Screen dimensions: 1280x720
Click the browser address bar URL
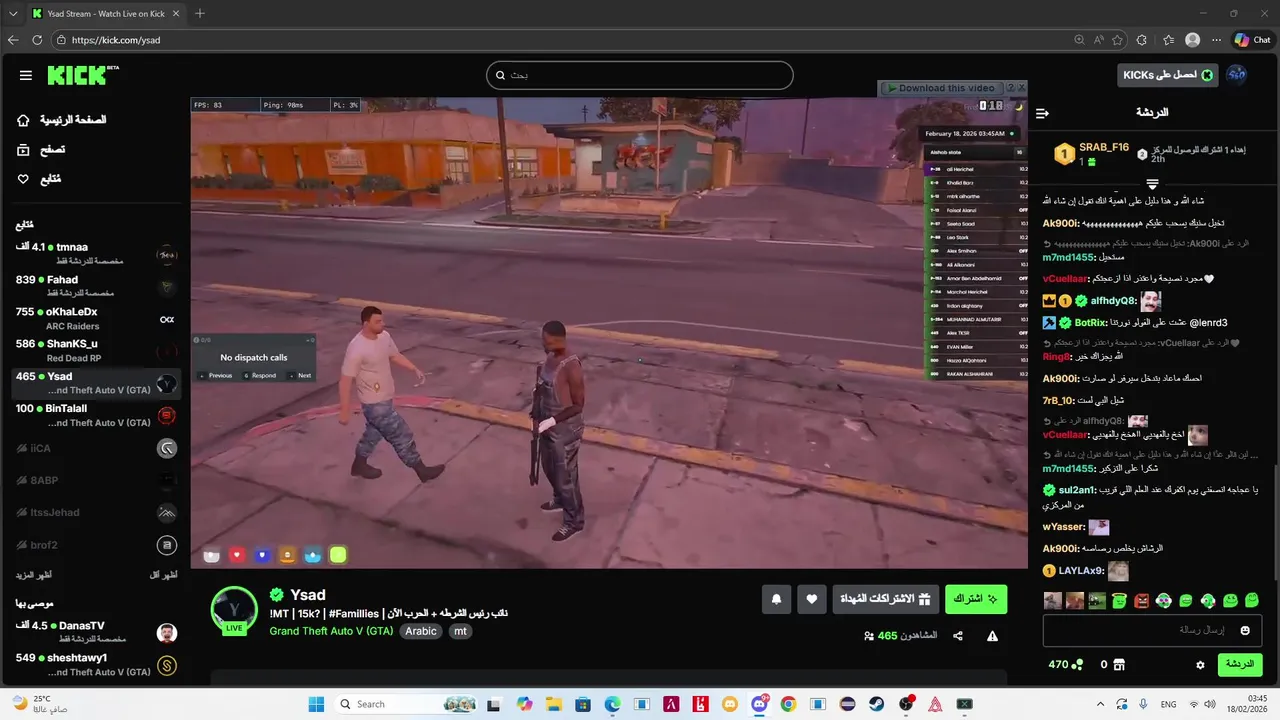tap(116, 40)
